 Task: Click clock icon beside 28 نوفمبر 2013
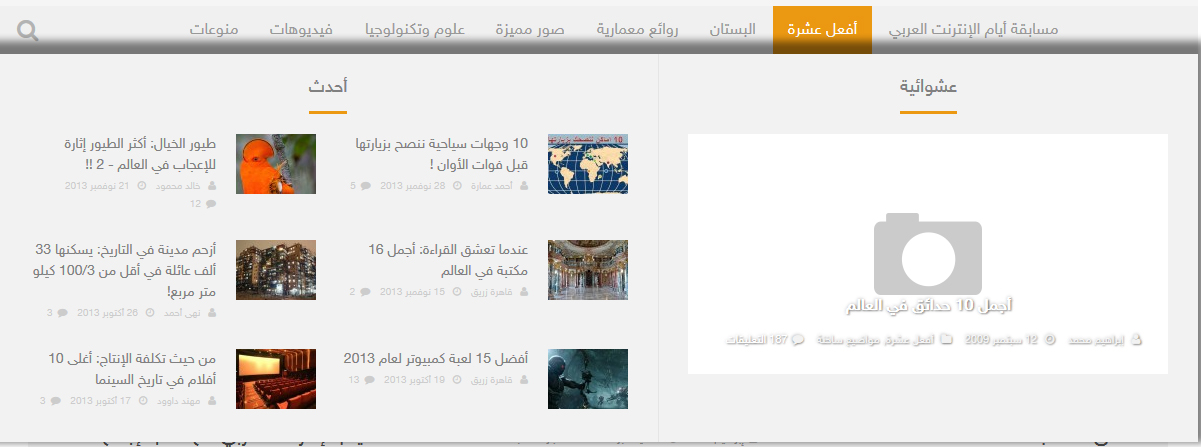point(458,186)
